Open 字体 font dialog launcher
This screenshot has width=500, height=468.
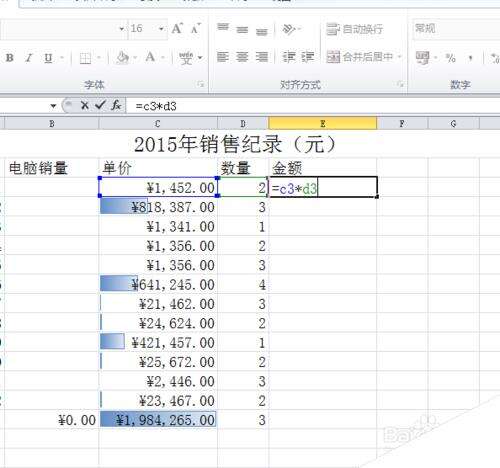coord(200,84)
